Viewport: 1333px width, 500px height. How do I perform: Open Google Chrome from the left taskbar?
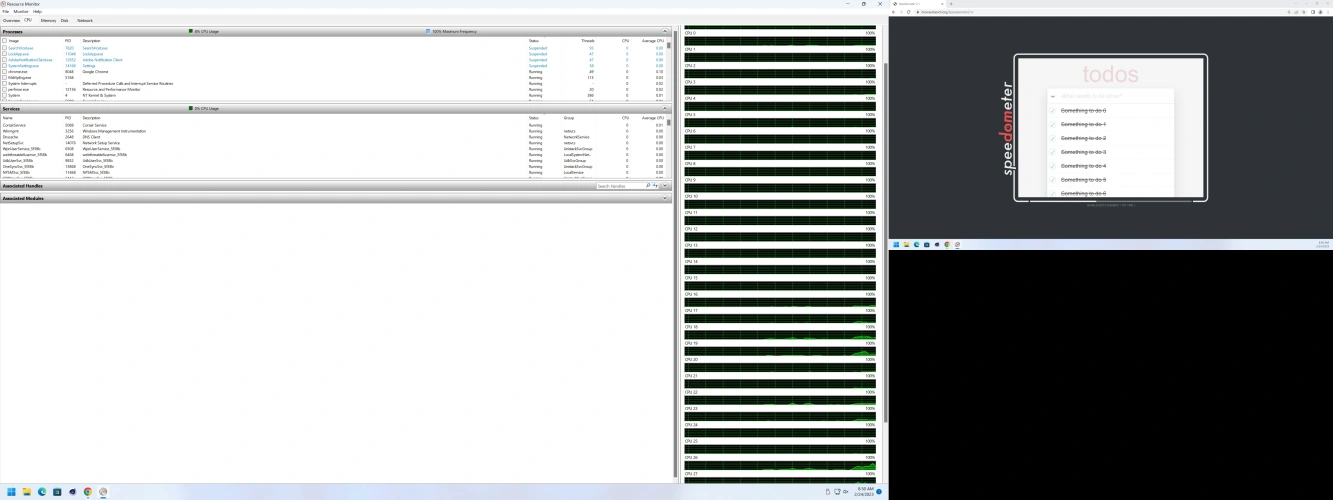(88, 492)
